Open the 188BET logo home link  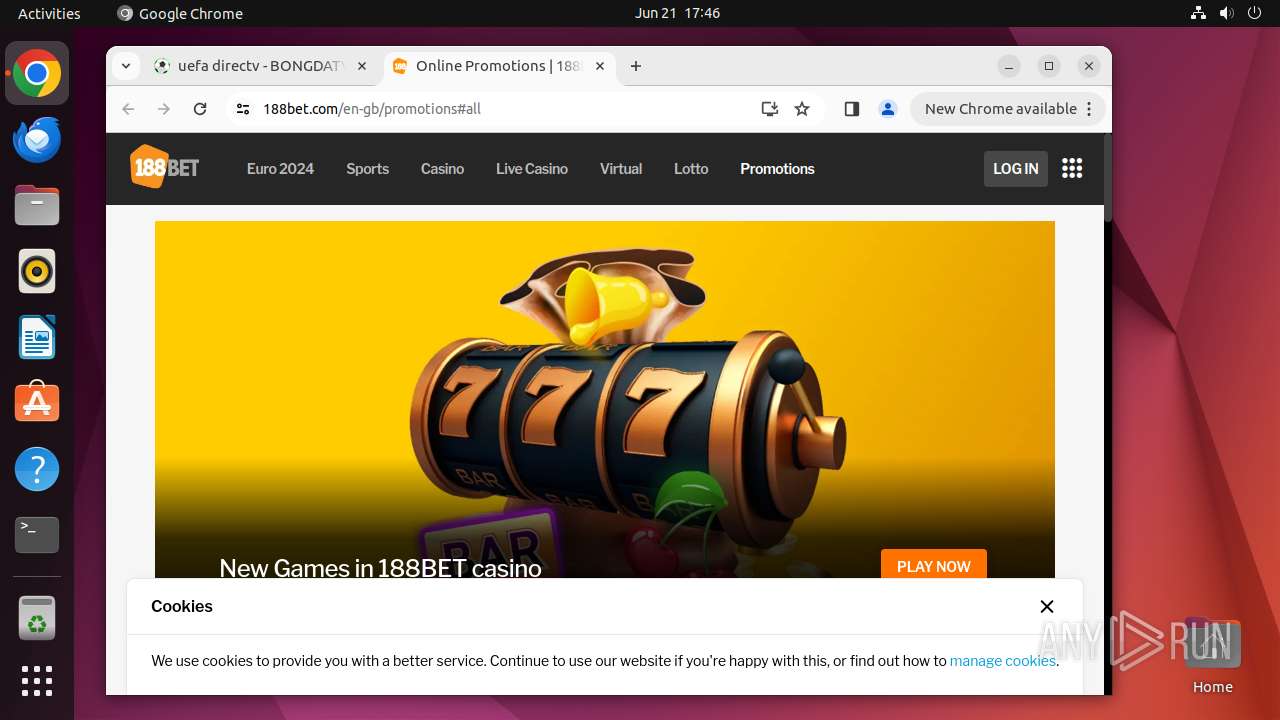click(x=165, y=168)
